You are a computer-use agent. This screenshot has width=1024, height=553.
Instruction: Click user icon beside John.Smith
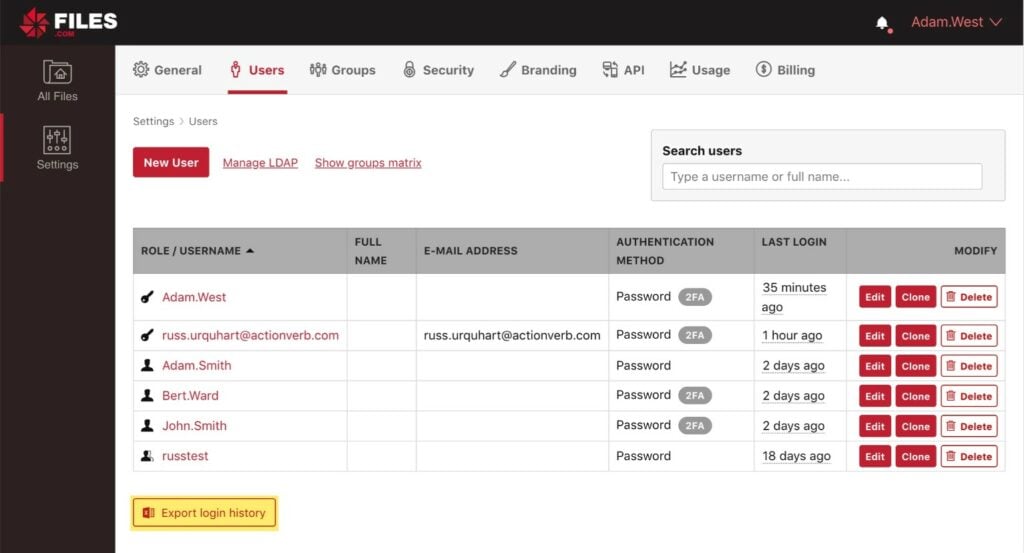pos(148,426)
